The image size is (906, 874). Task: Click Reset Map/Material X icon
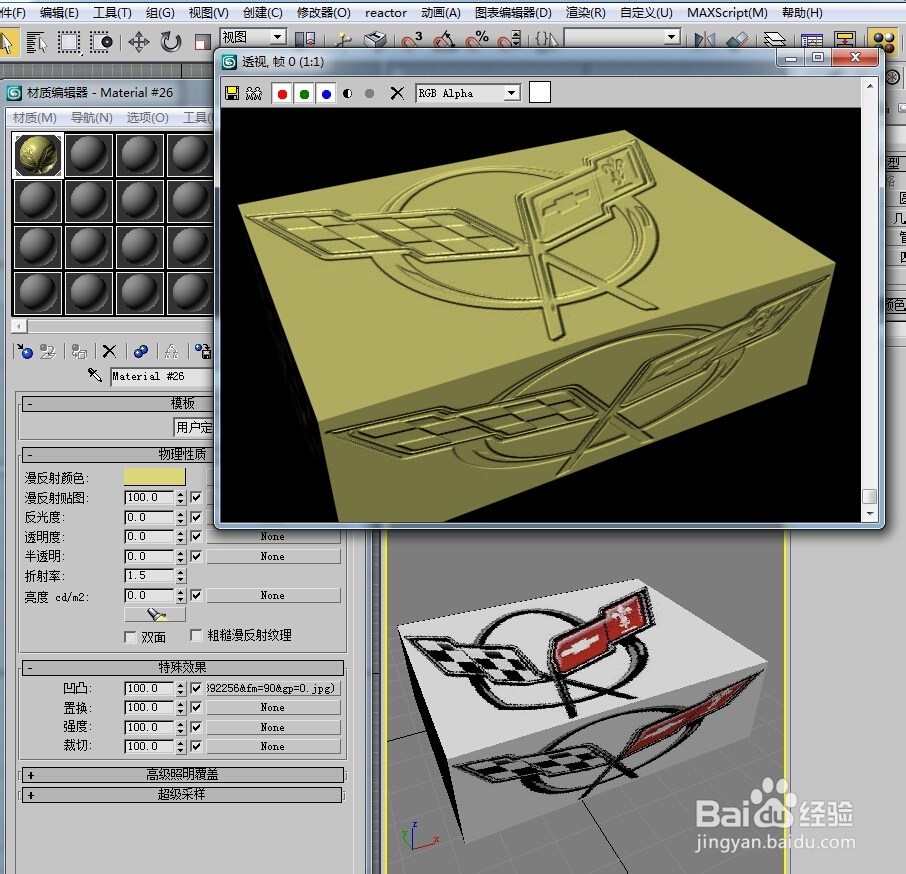109,351
